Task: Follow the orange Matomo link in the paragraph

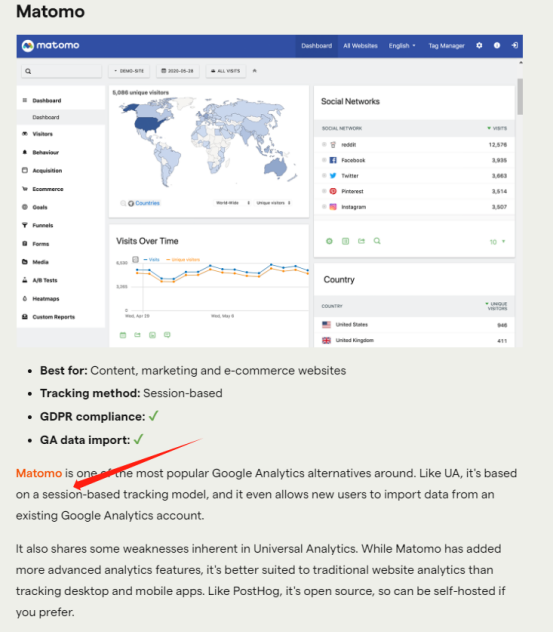Action: pos(39,473)
